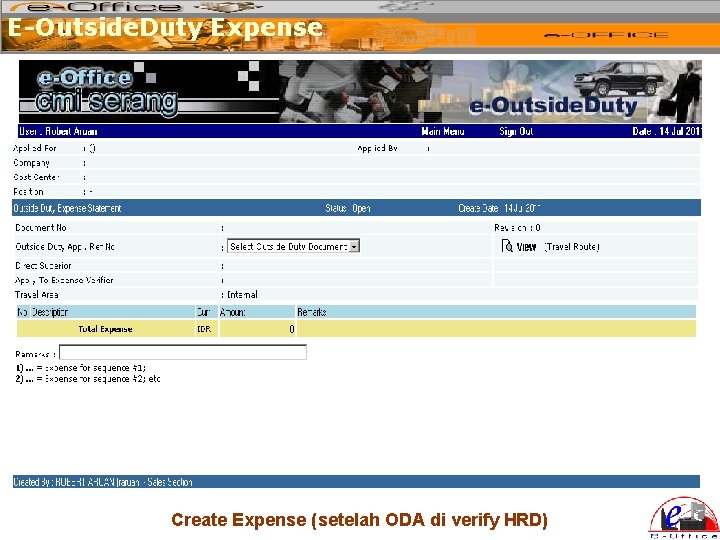
Task: Click the 'Cost Center' label
Action: coord(36,177)
